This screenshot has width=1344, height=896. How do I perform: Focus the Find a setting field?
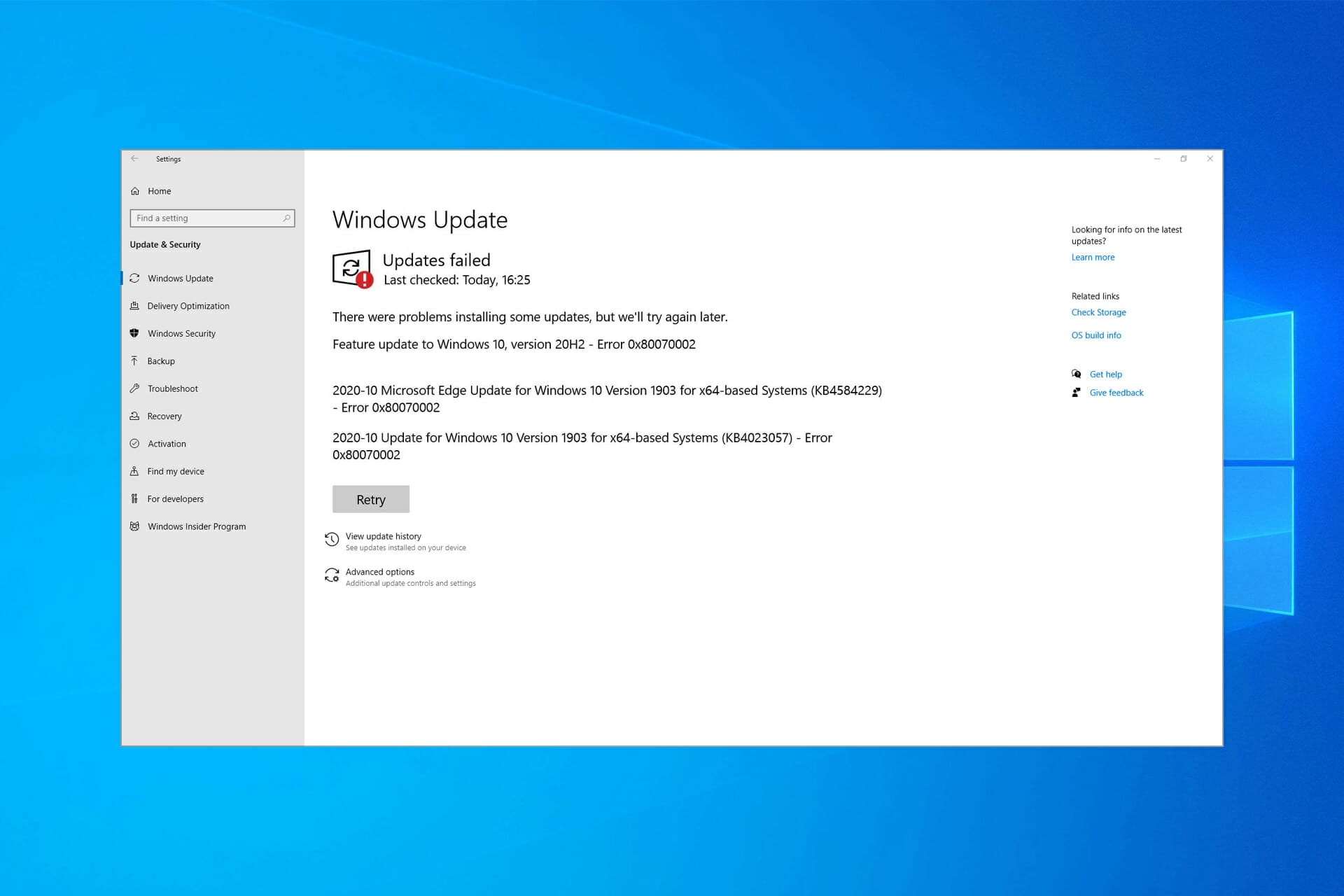tap(206, 218)
